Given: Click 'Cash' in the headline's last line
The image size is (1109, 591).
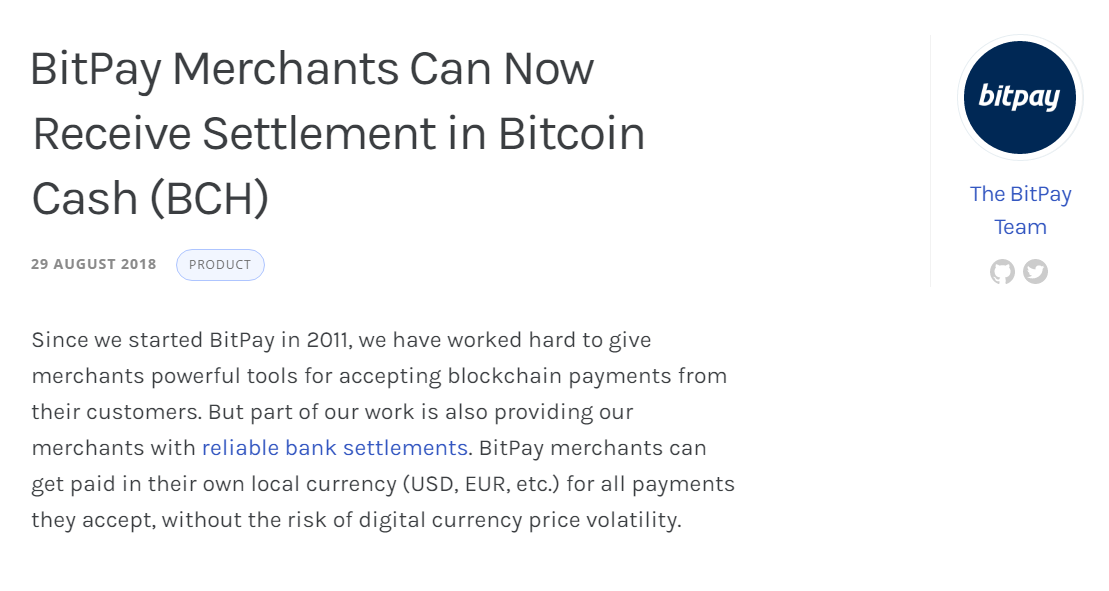Looking at the screenshot, I should (x=85, y=199).
